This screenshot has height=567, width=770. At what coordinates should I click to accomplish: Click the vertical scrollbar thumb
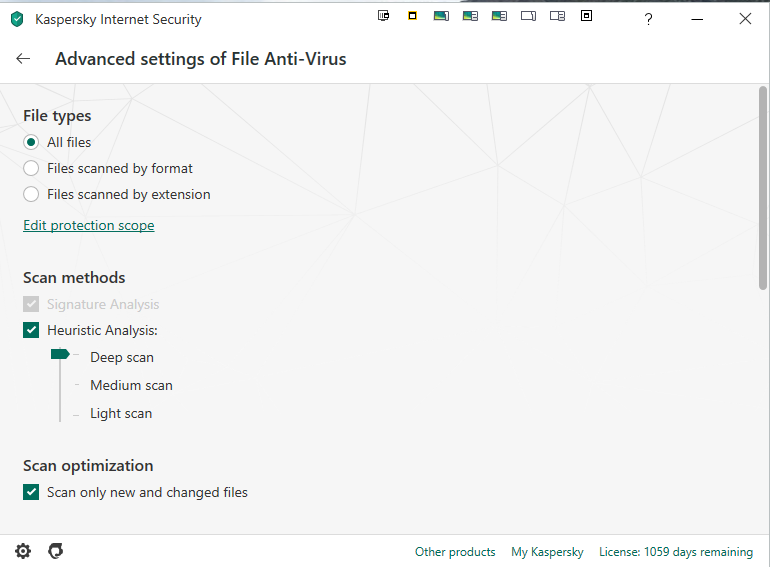(x=763, y=190)
